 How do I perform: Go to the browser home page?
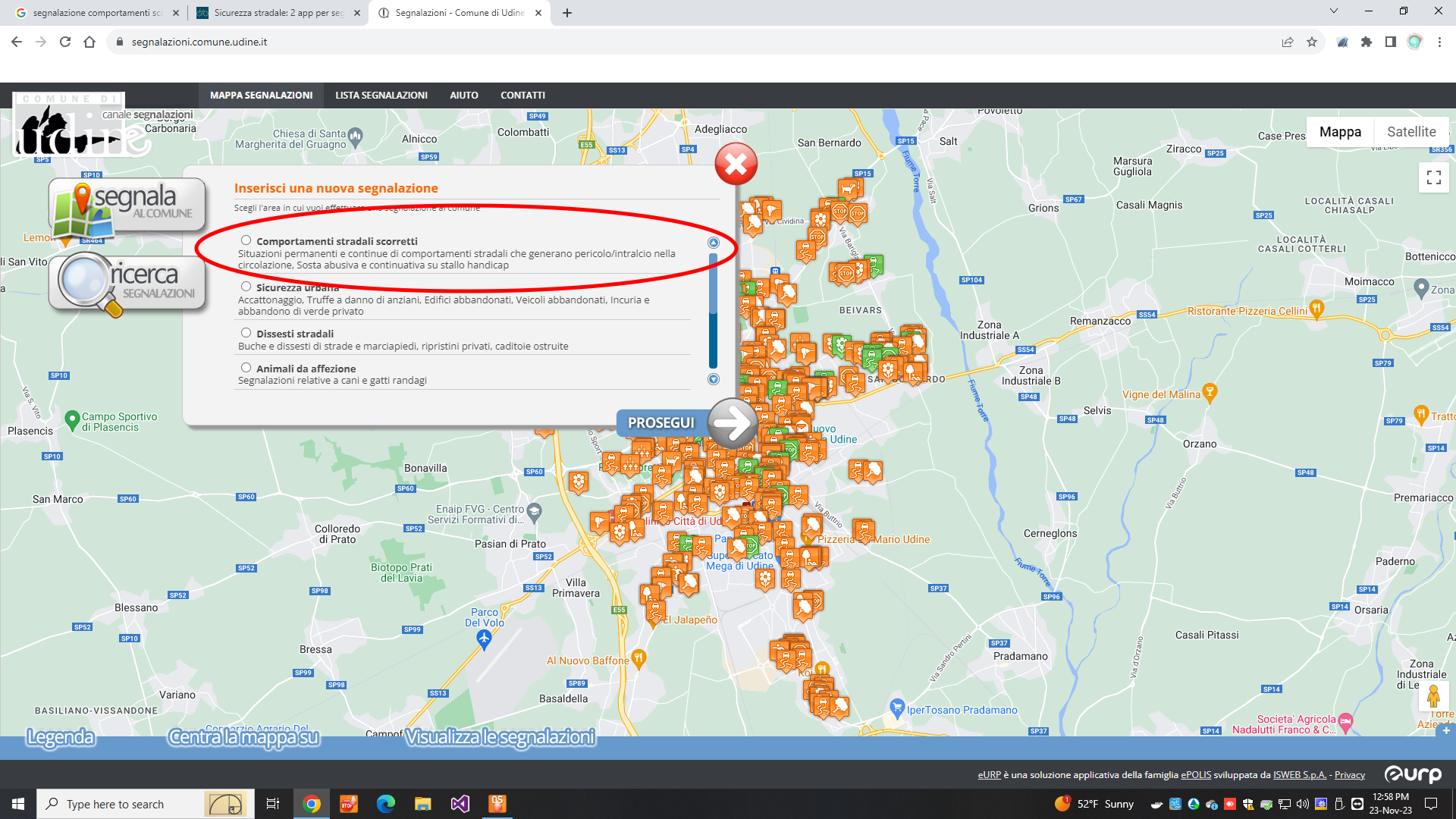click(x=89, y=42)
